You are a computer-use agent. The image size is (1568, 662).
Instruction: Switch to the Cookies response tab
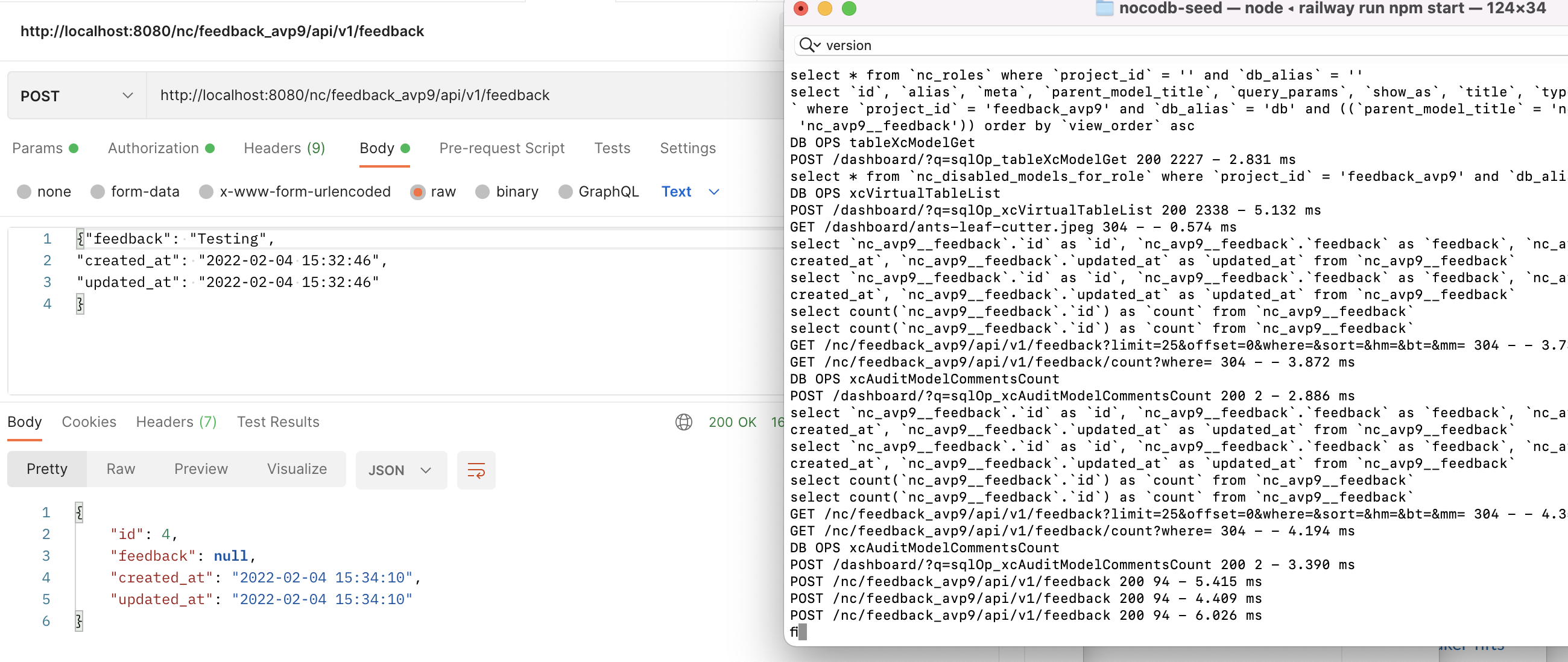pyautogui.click(x=89, y=421)
